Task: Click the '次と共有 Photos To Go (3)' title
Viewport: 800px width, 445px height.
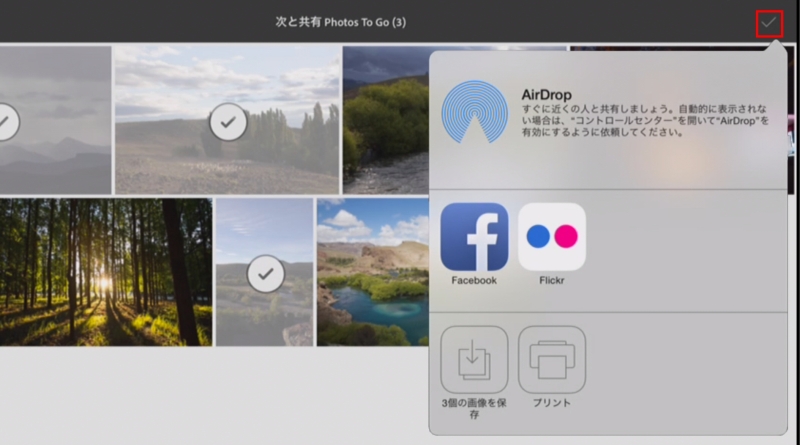Action: [341, 22]
